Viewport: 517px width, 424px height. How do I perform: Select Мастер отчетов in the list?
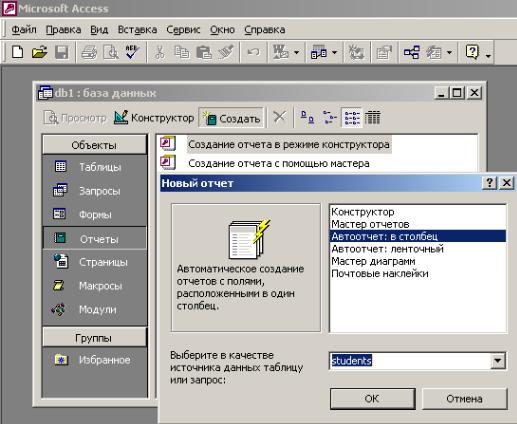418,224
